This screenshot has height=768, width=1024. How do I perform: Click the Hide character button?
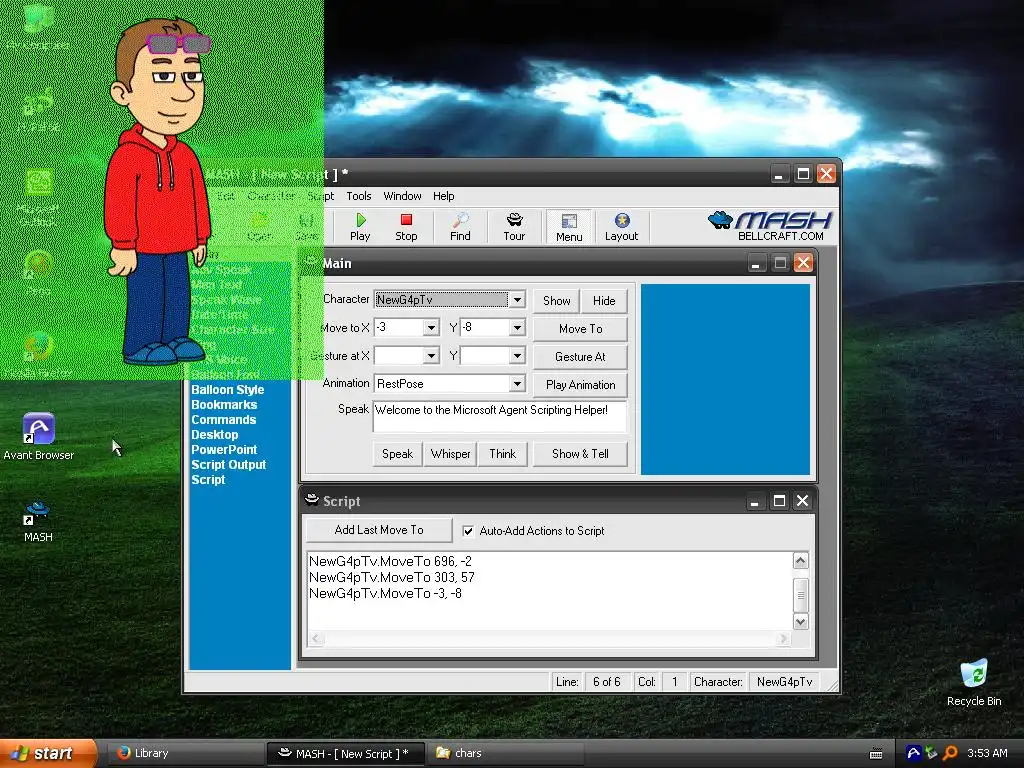click(604, 300)
